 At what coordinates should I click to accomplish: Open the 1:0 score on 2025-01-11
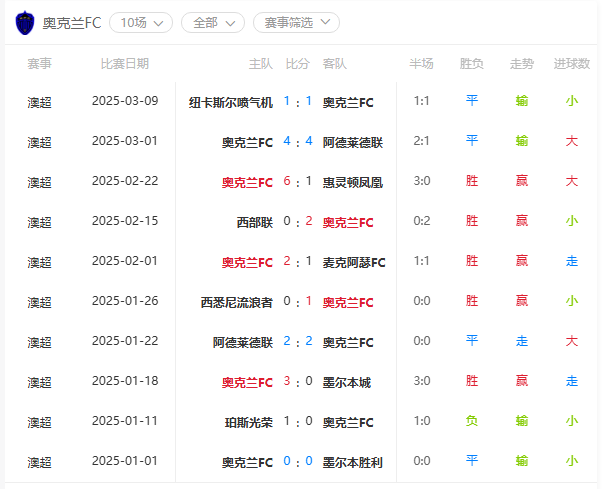298,421
